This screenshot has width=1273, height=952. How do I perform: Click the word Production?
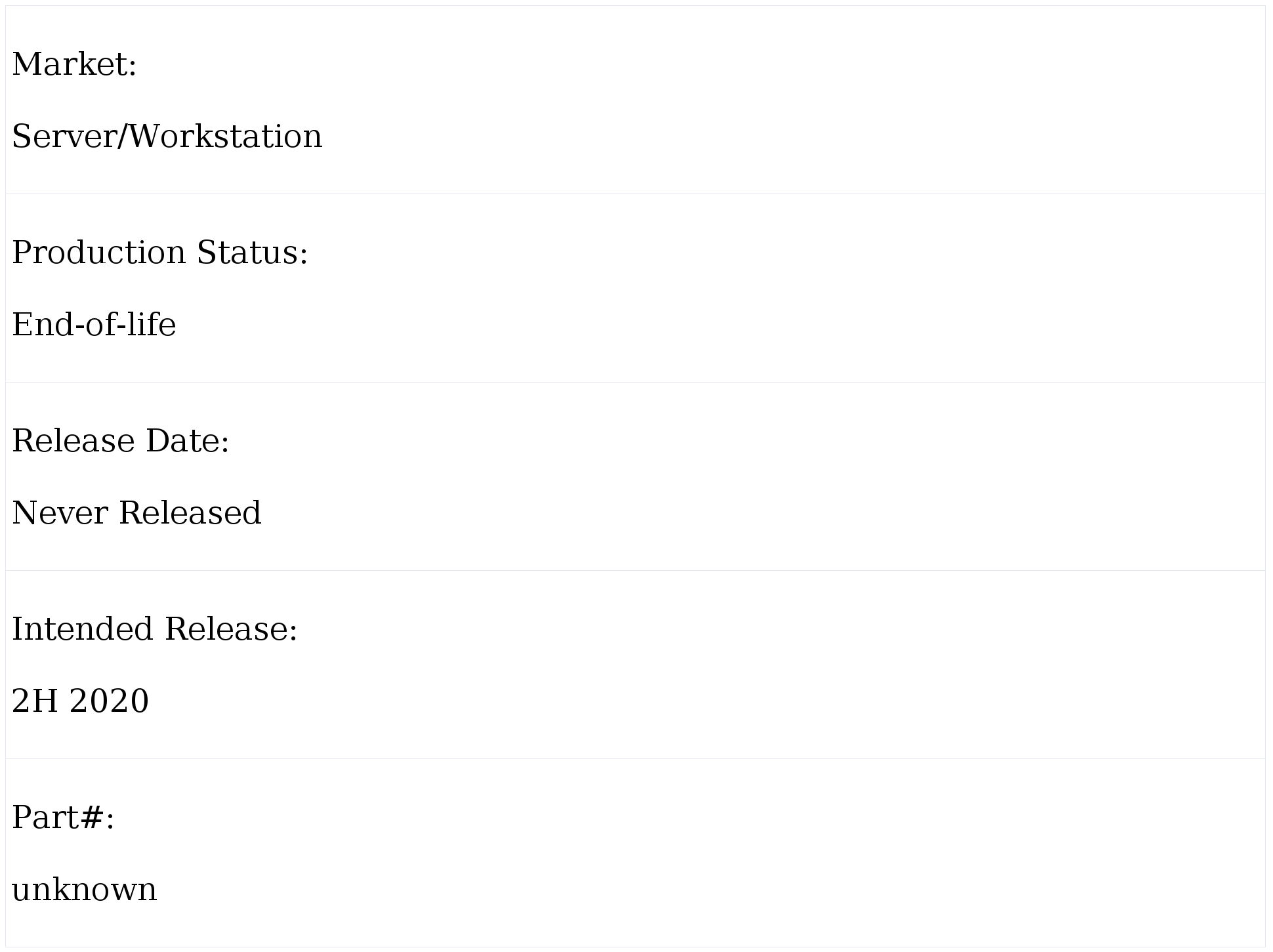click(x=99, y=253)
